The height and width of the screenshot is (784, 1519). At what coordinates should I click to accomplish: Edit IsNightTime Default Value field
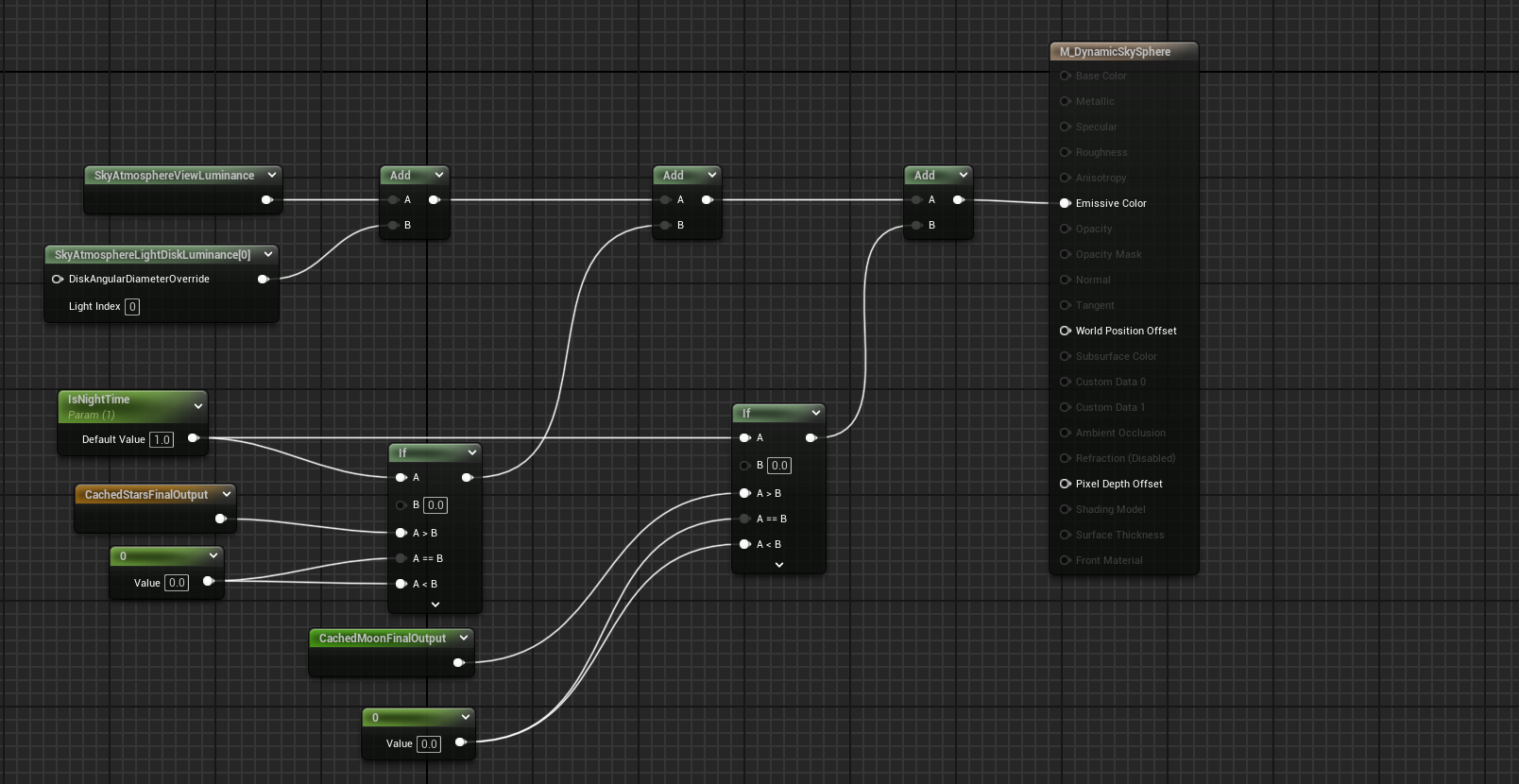click(x=162, y=439)
